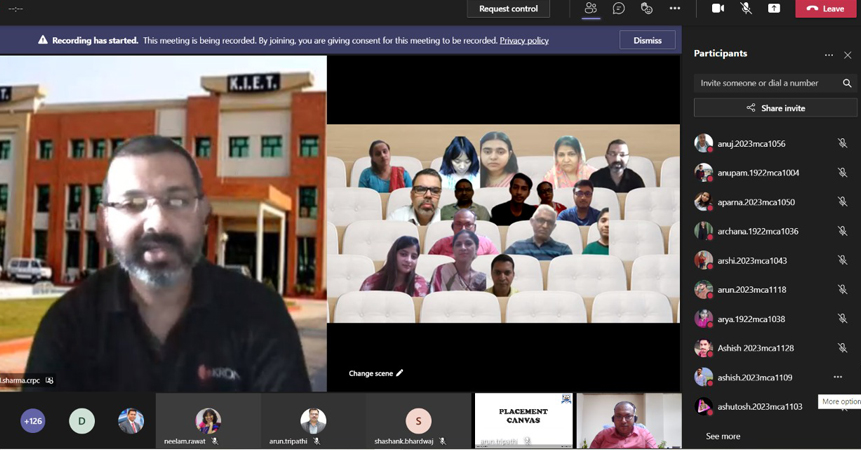
Task: Click the invite someone input field
Action: [765, 83]
